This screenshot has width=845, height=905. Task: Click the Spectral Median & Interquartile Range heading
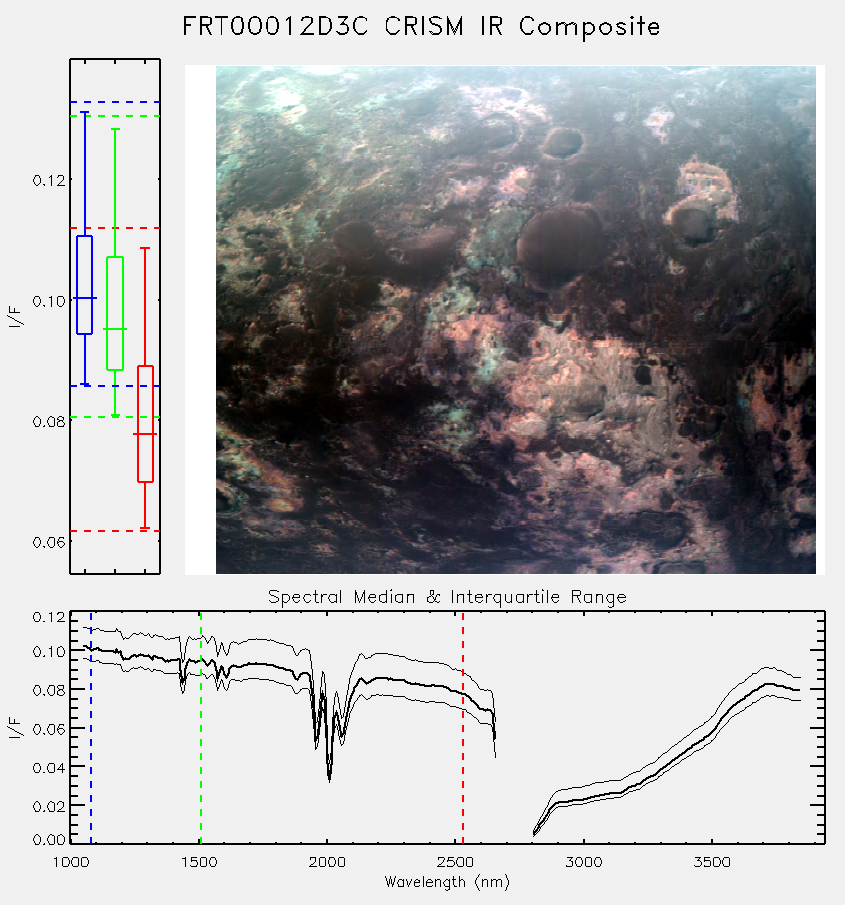pos(447,596)
